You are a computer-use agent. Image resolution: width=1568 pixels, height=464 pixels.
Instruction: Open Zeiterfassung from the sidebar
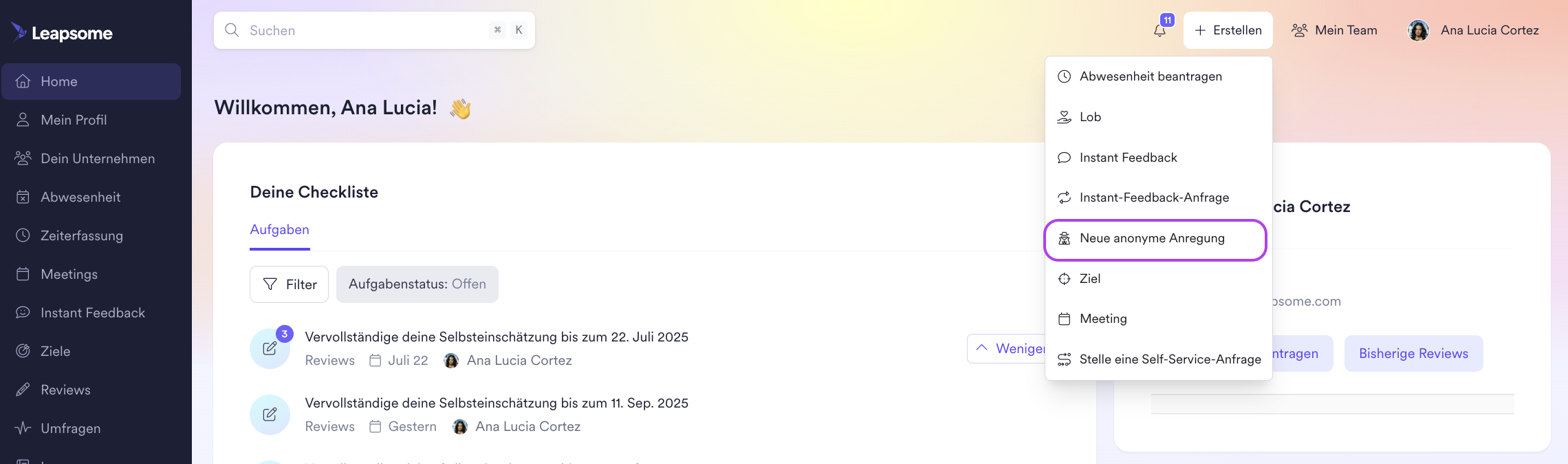tap(81, 235)
